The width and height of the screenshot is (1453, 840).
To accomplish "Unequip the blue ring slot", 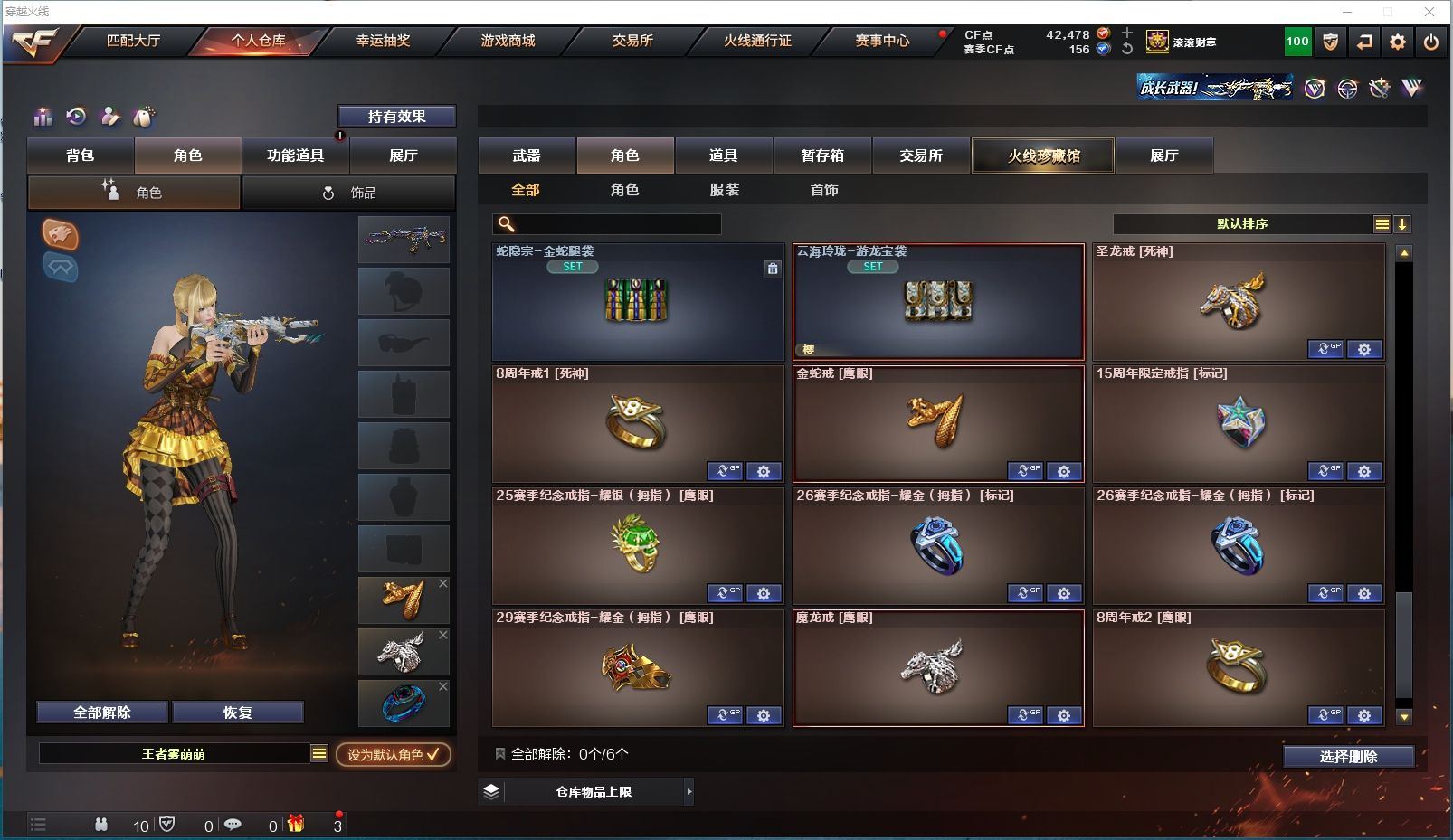I will point(442,687).
